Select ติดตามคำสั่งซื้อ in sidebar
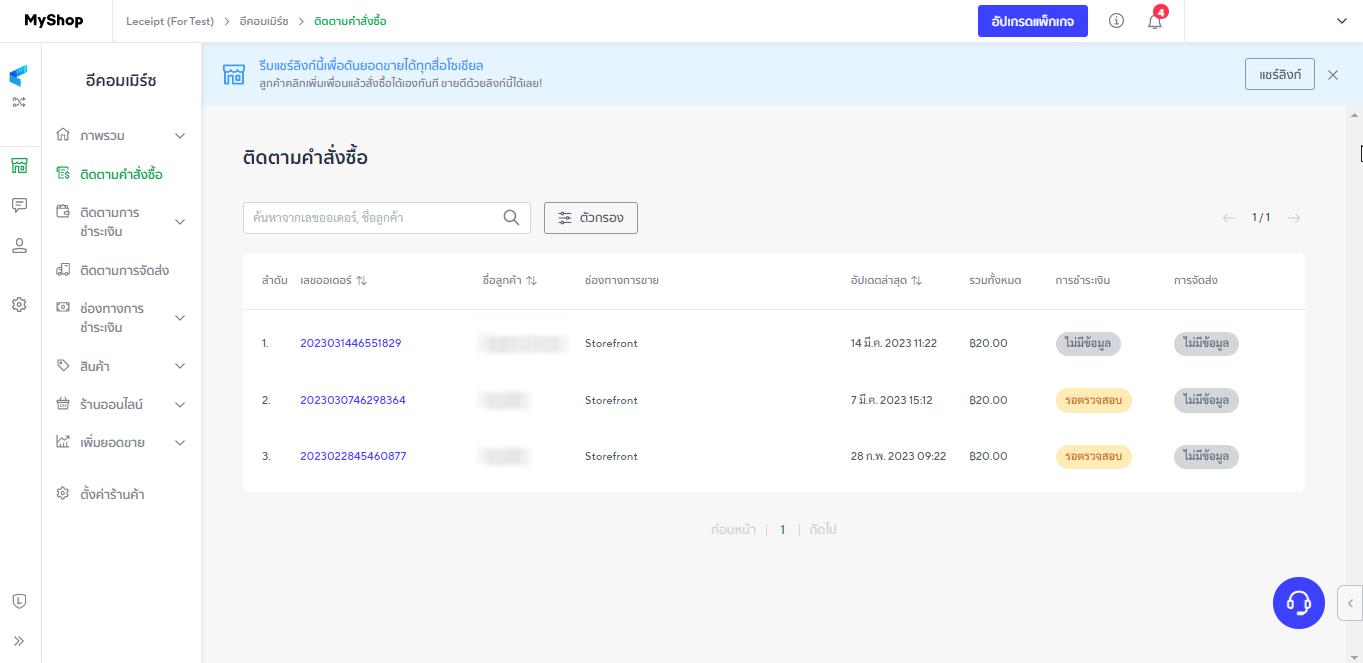Viewport: 1363px width, 663px height. point(121,174)
